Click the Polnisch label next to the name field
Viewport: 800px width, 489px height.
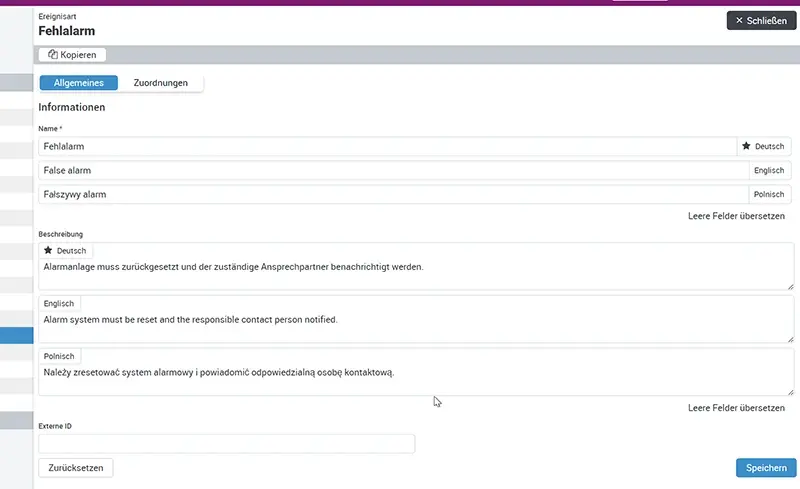(x=768, y=194)
